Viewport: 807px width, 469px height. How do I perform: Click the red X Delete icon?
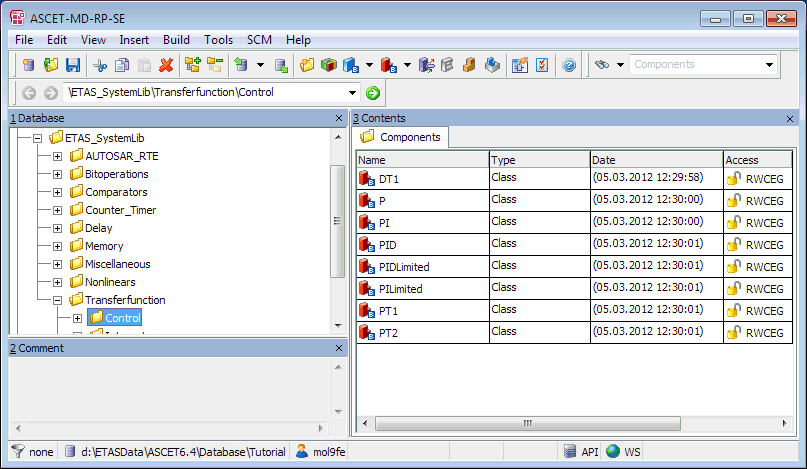166,65
